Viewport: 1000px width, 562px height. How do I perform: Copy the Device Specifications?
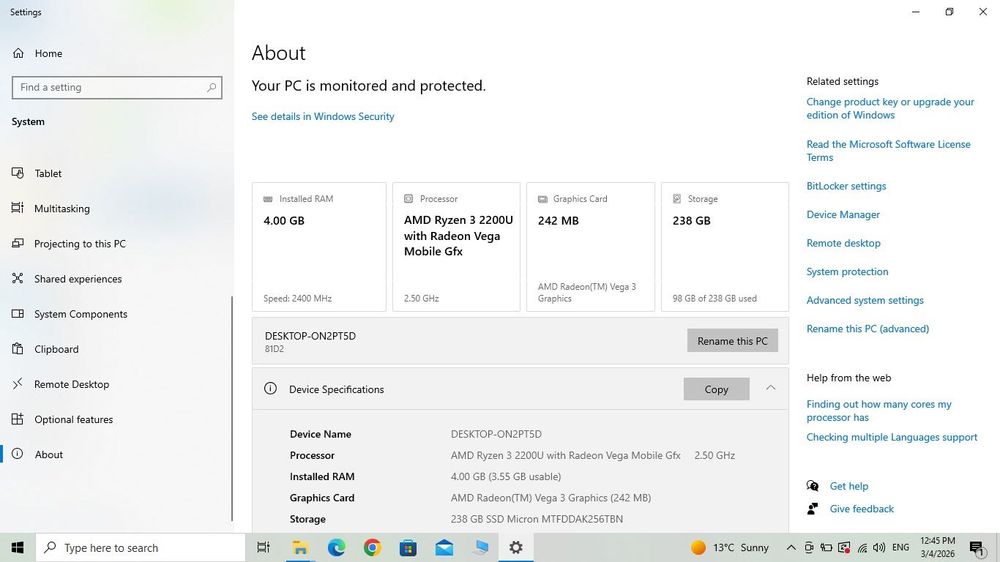pyautogui.click(x=716, y=389)
